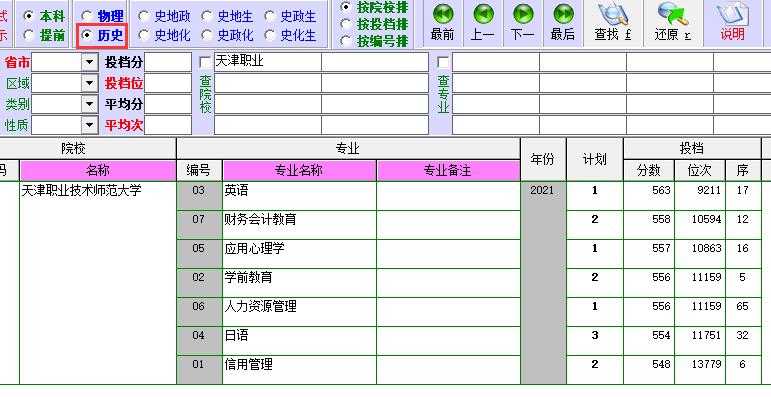The image size is (771, 397).
Task: Click the 序 column header
Action: coord(742,170)
